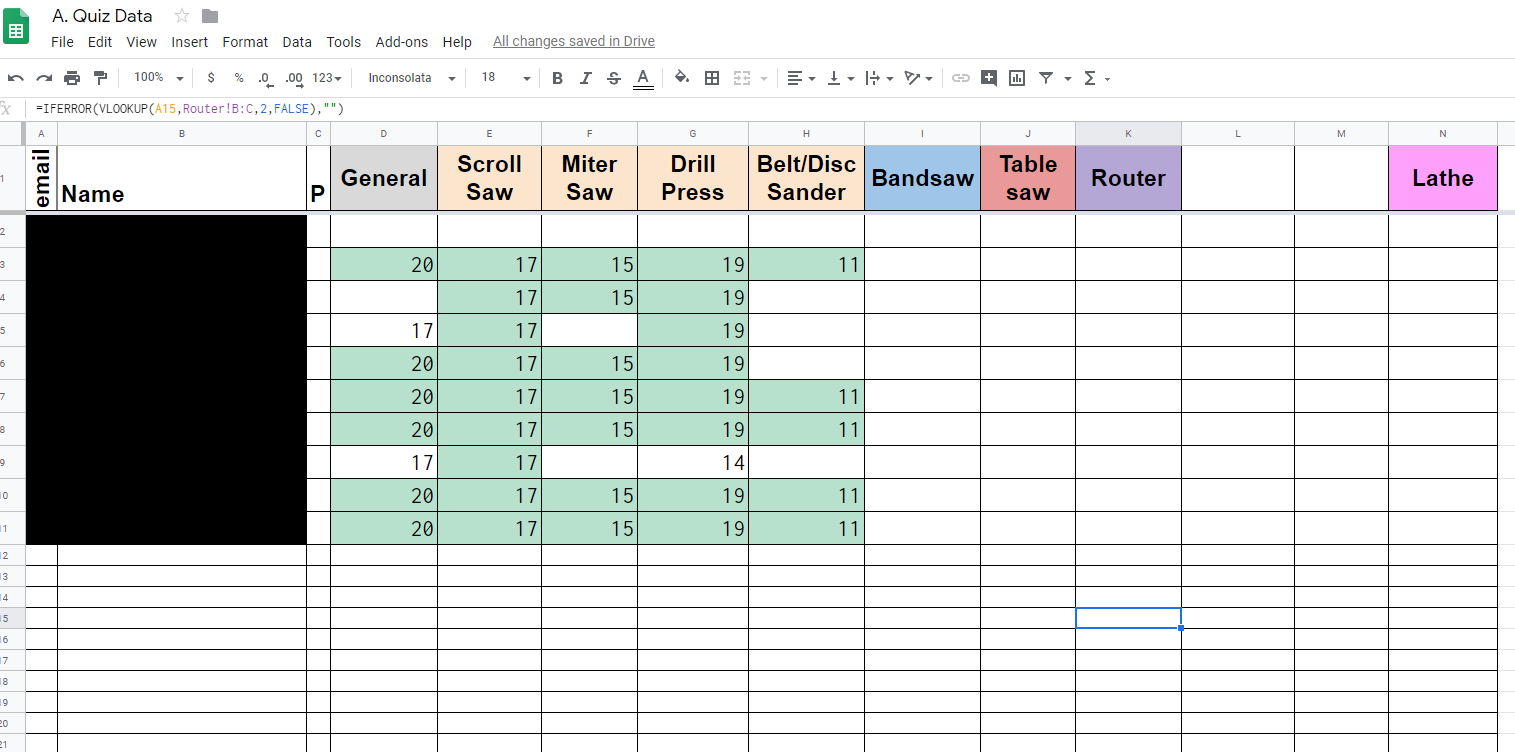Toggle italic formatting
The height and width of the screenshot is (752, 1515).
586,78
